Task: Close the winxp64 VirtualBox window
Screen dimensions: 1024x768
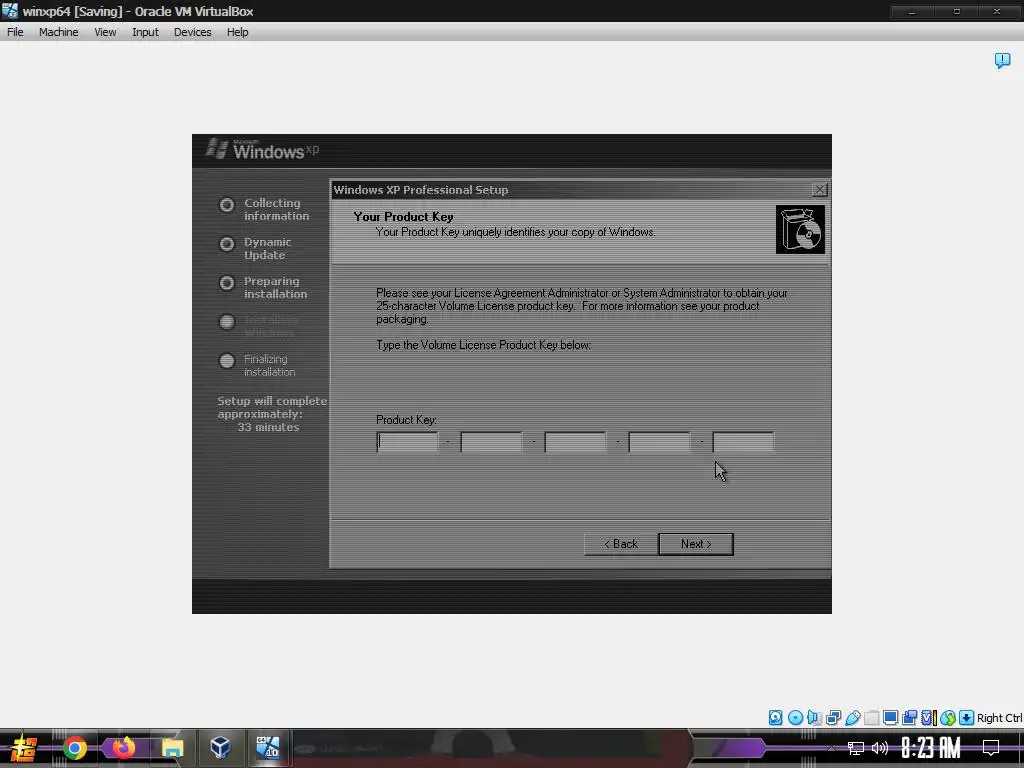Action: tap(997, 11)
